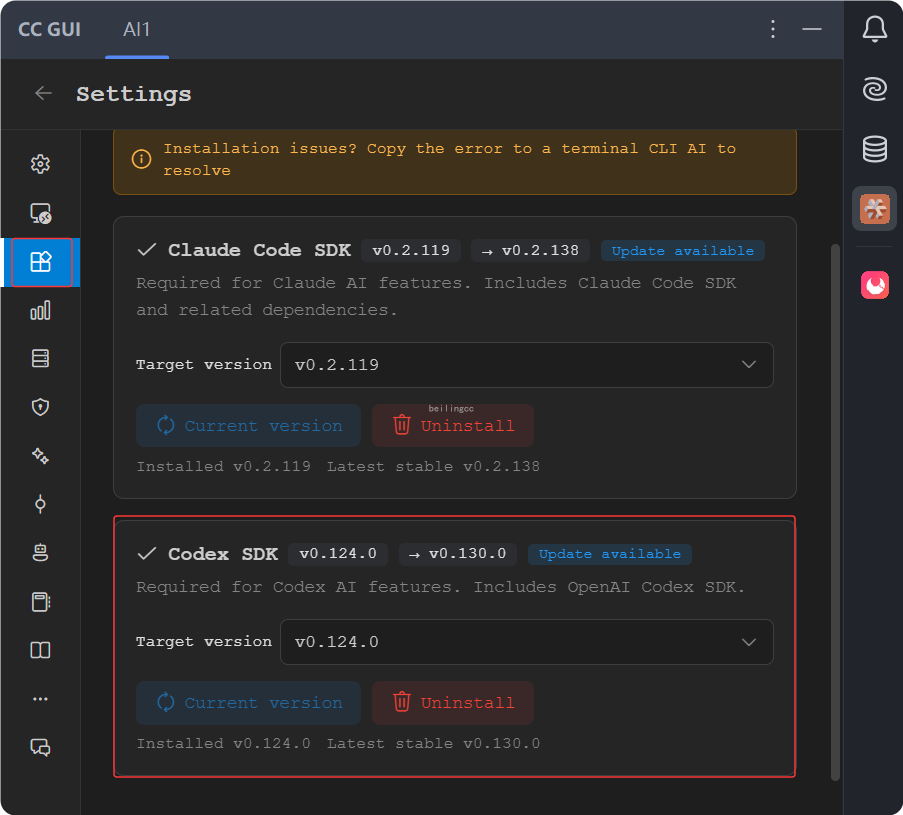The image size is (903, 815).
Task: Open the sparkles sidebar icon
Action: pyautogui.click(x=40, y=456)
